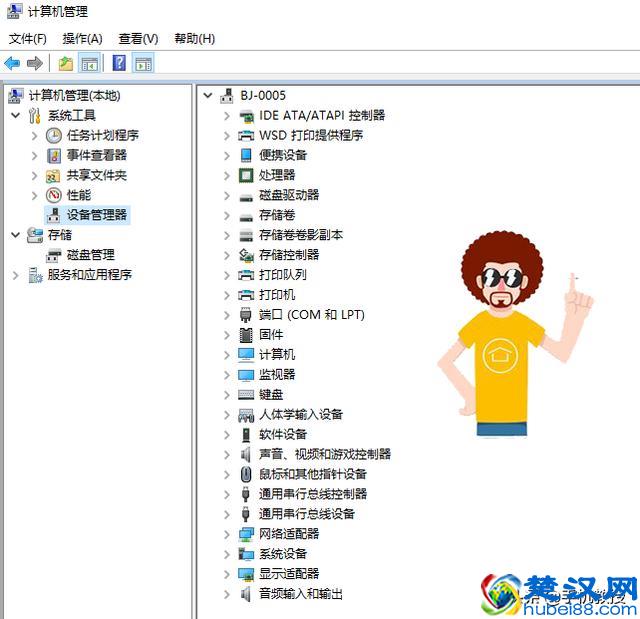Select the 打印队列 row
This screenshot has width=640, height=619.
tap(282, 275)
